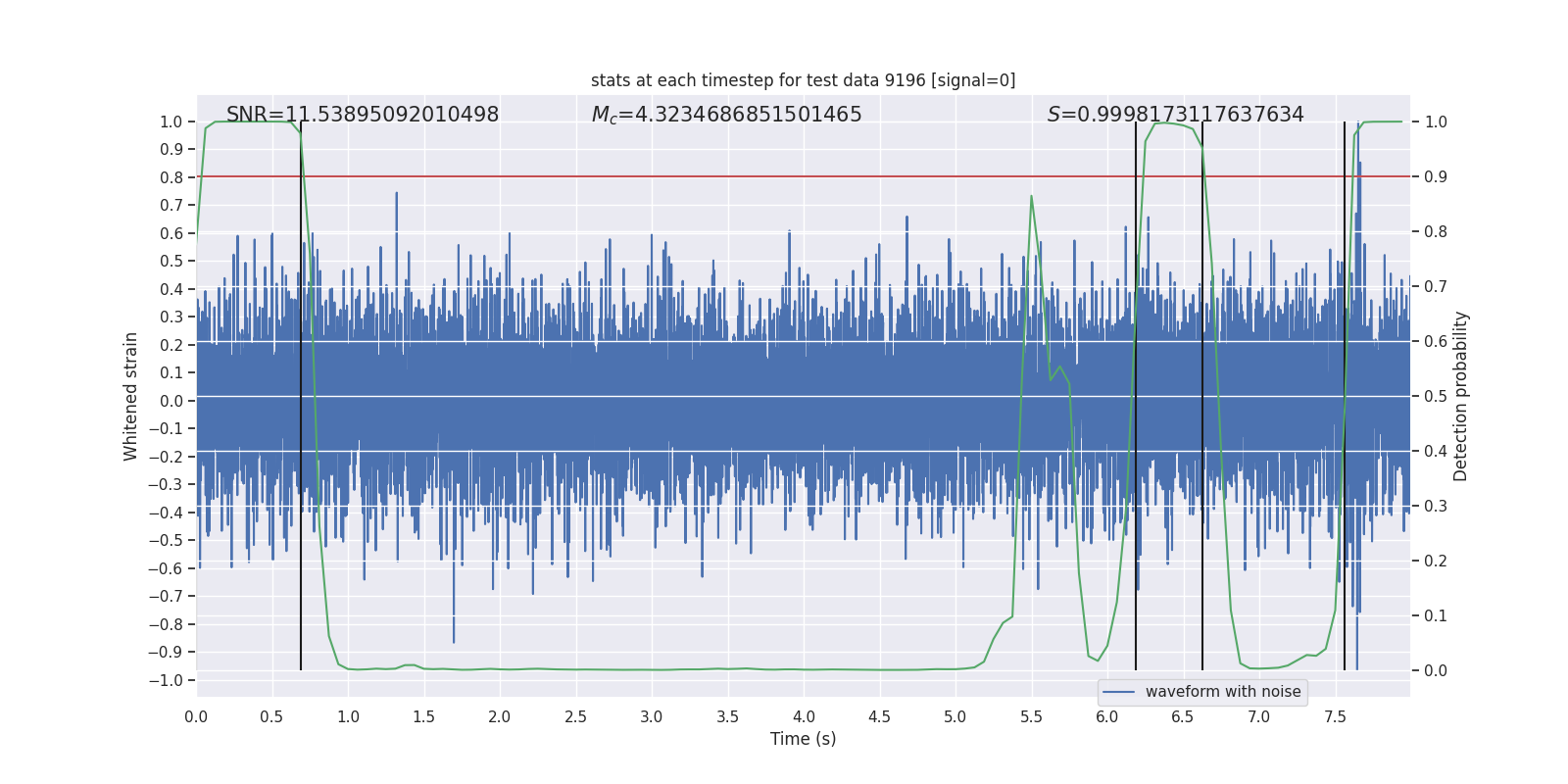Click the first black vertical marker near 0.7 s
This screenshot has width=1568, height=784.
(301, 396)
